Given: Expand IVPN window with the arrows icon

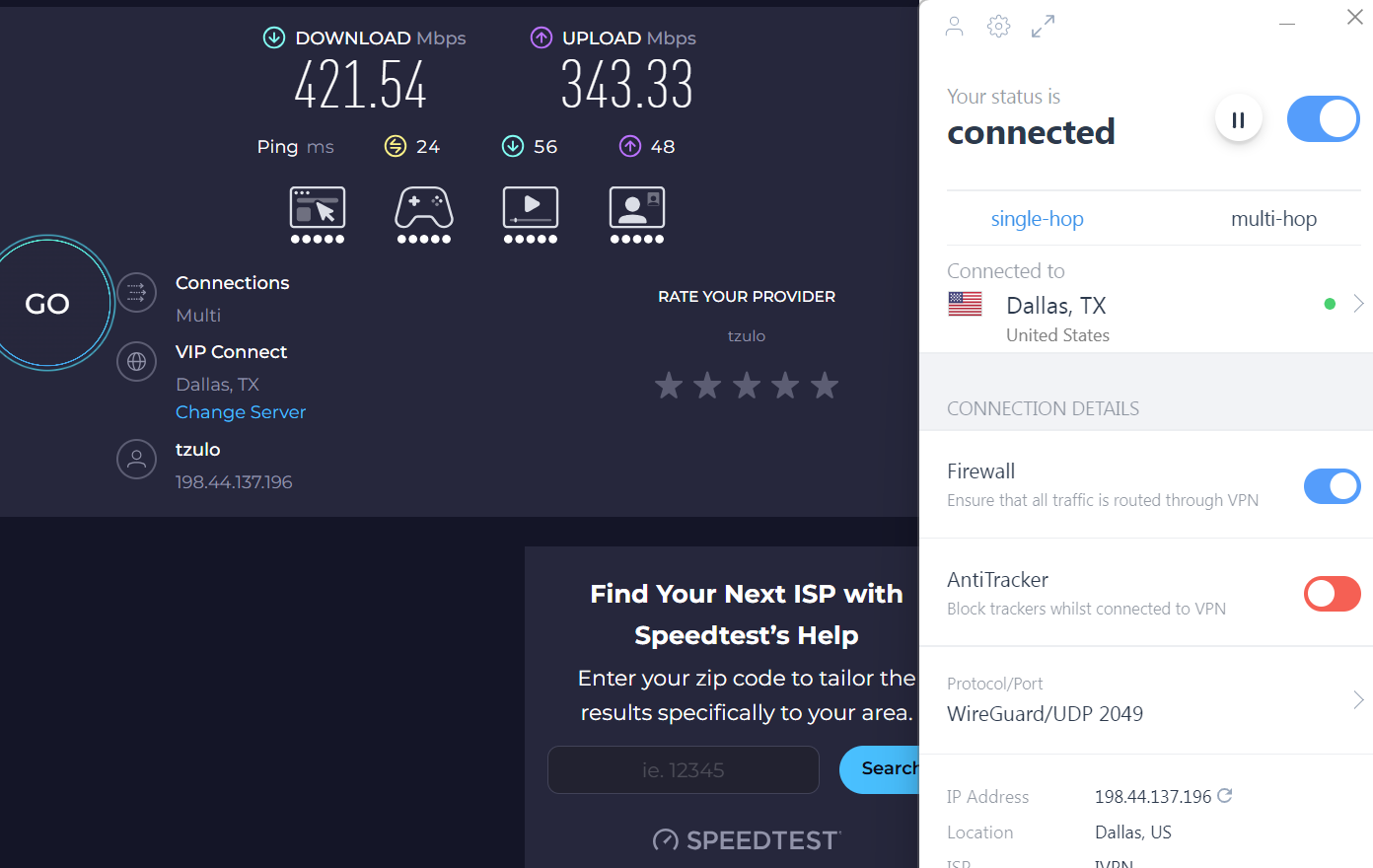Looking at the screenshot, I should pos(1043,27).
